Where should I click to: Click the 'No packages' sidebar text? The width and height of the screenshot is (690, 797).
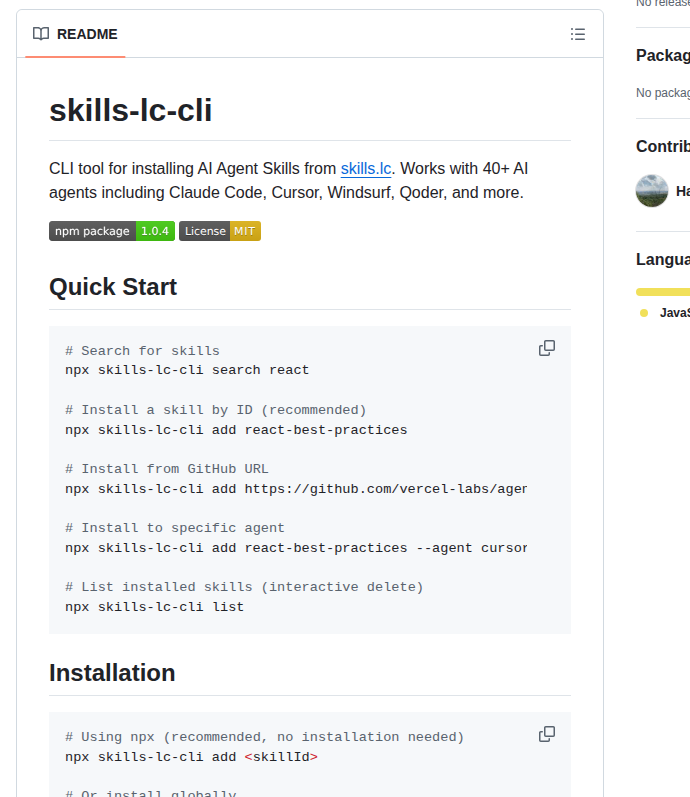click(663, 93)
